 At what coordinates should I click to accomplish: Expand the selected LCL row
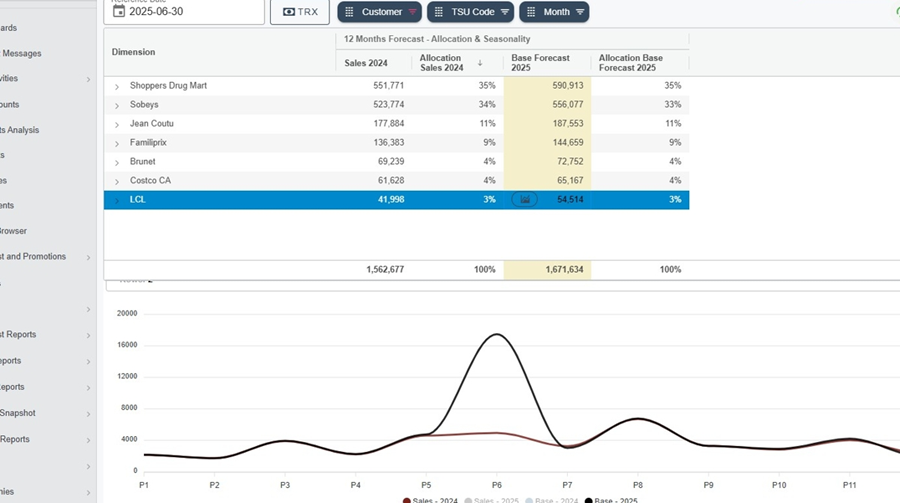point(117,200)
